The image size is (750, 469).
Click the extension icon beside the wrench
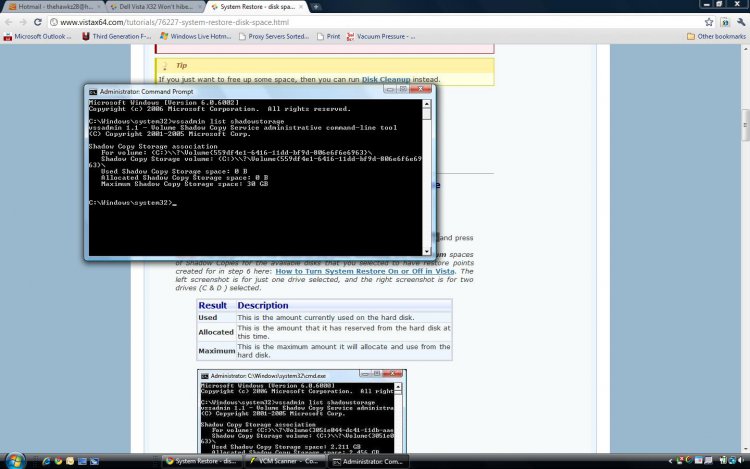tap(725, 22)
